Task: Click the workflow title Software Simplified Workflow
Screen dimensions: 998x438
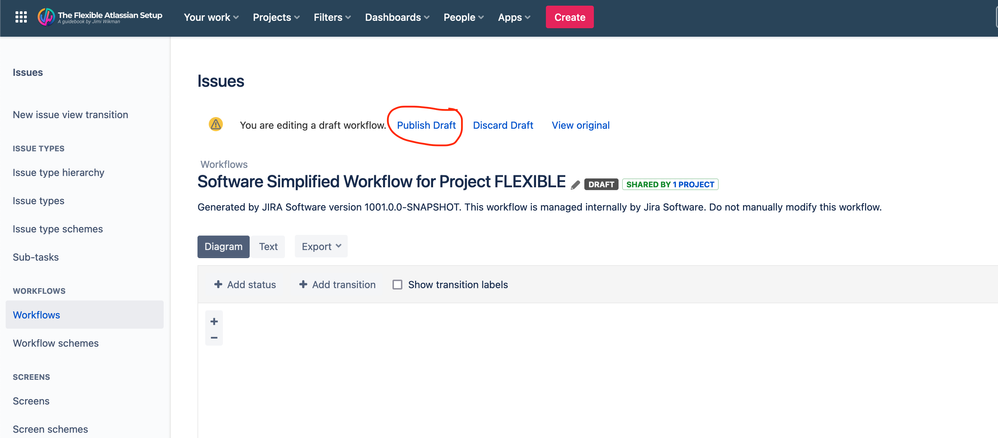Action: (381, 181)
